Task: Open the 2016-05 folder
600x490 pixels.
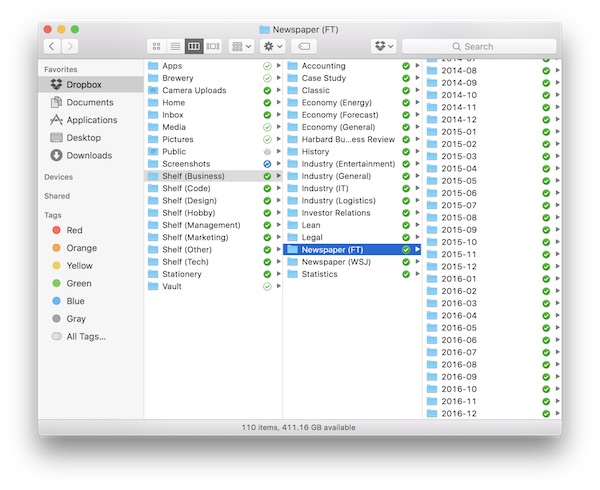Action: click(x=459, y=327)
